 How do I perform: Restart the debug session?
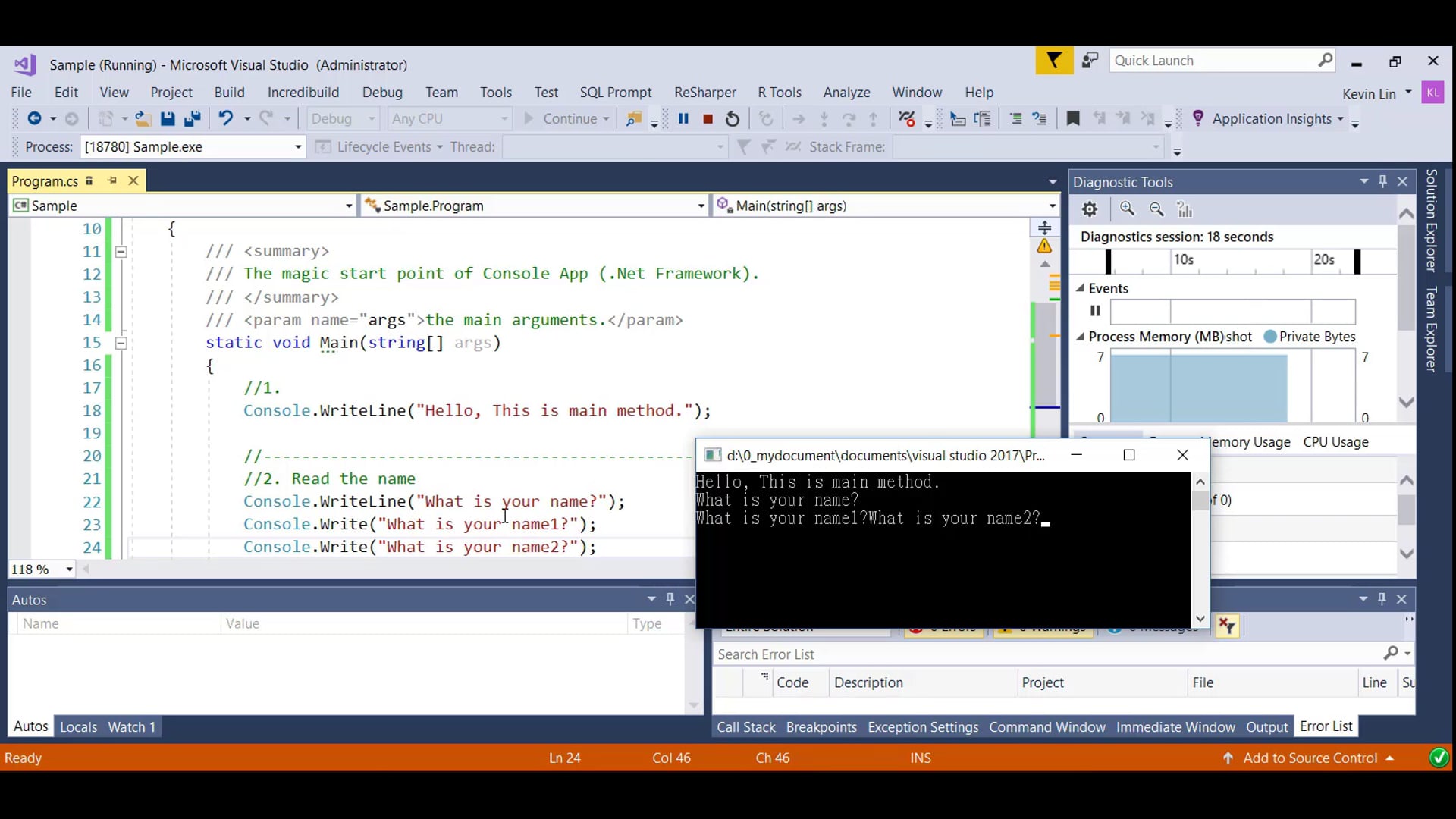732,119
